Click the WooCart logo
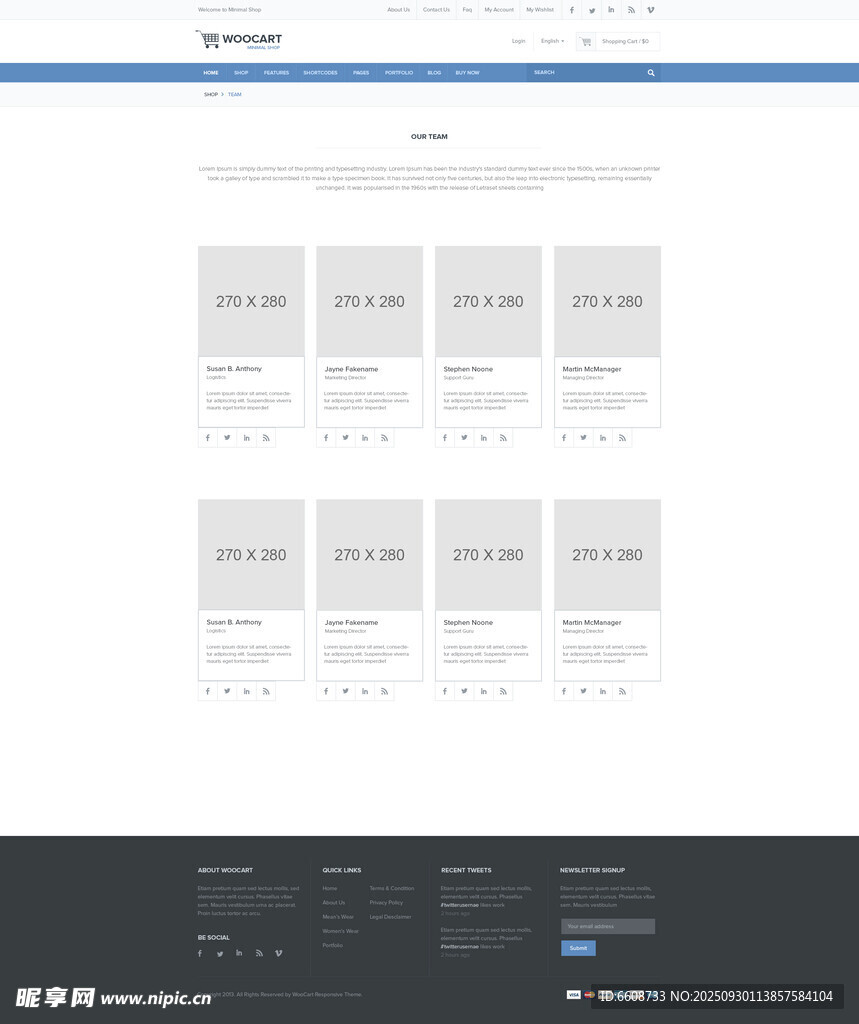Screen dimensions: 859x1024 point(239,40)
